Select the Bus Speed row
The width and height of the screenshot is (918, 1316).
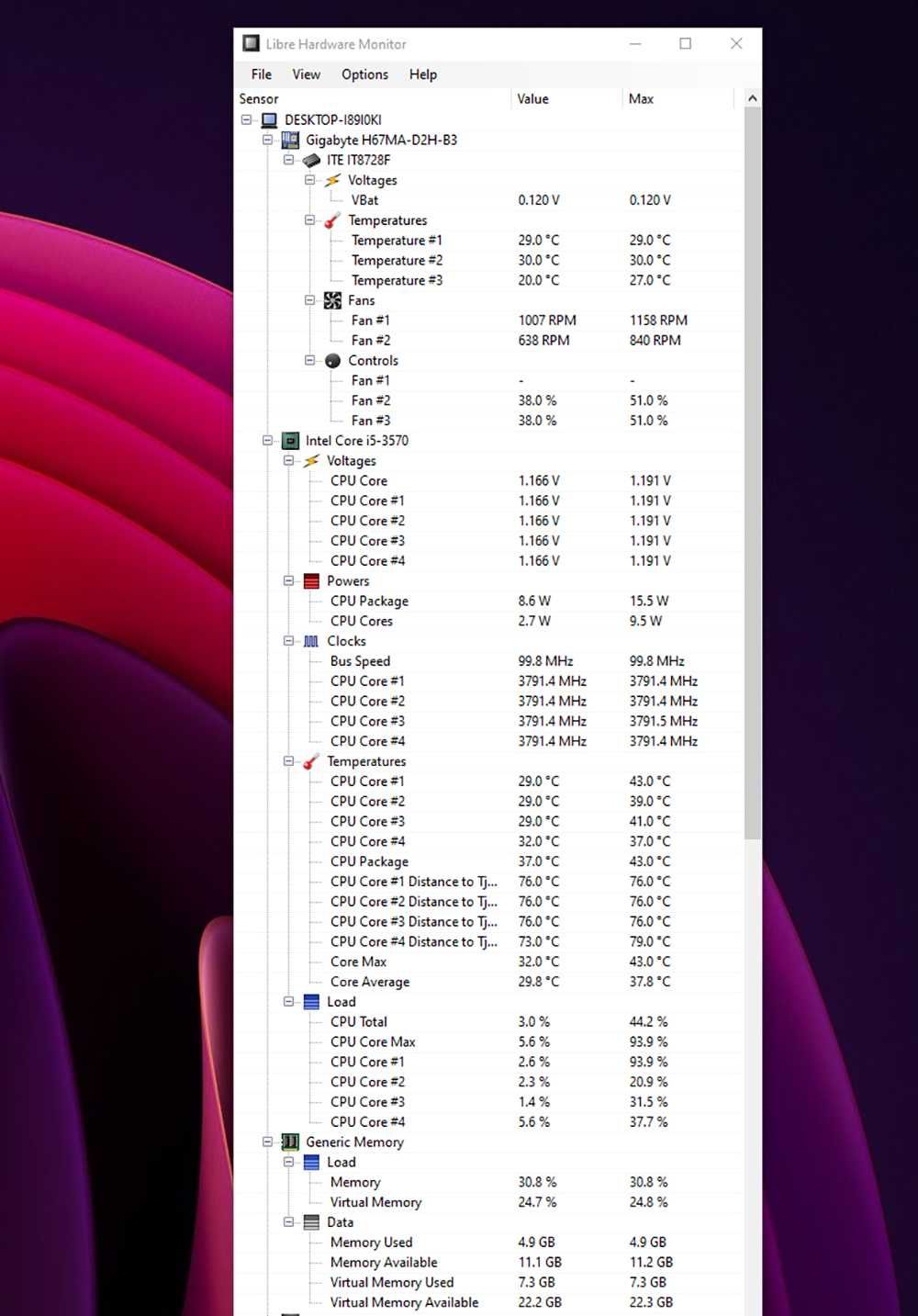[488, 661]
